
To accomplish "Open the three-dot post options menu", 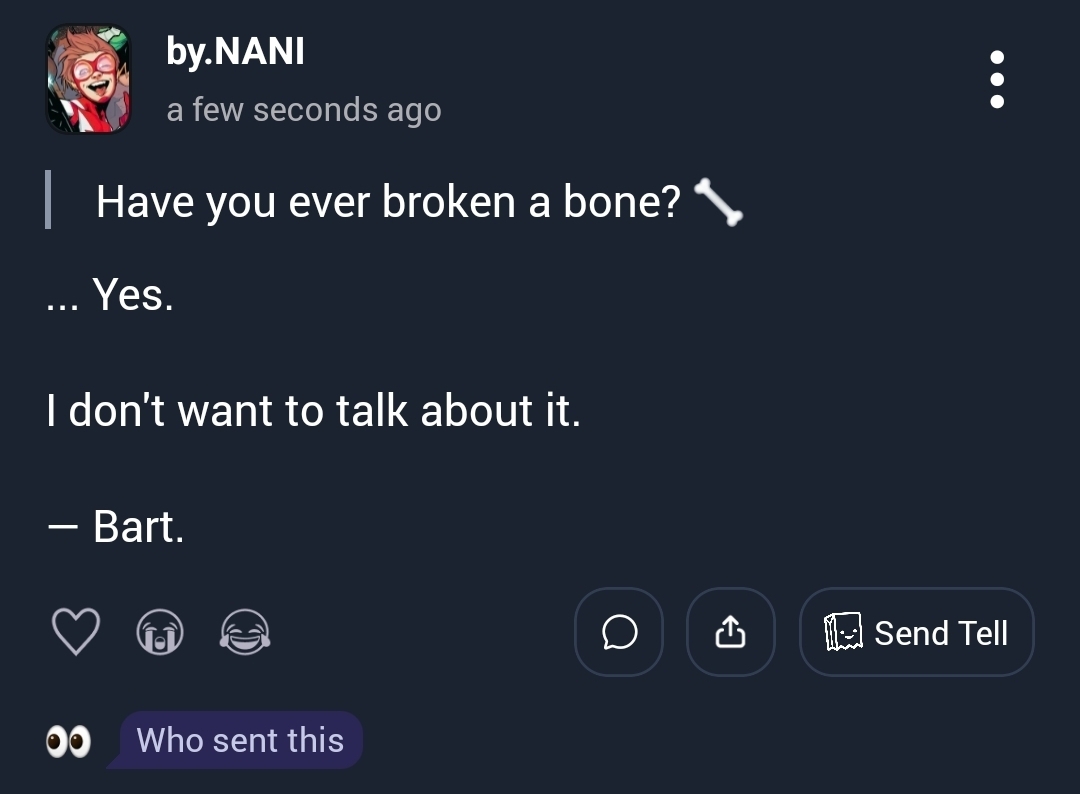I will click(996, 79).
